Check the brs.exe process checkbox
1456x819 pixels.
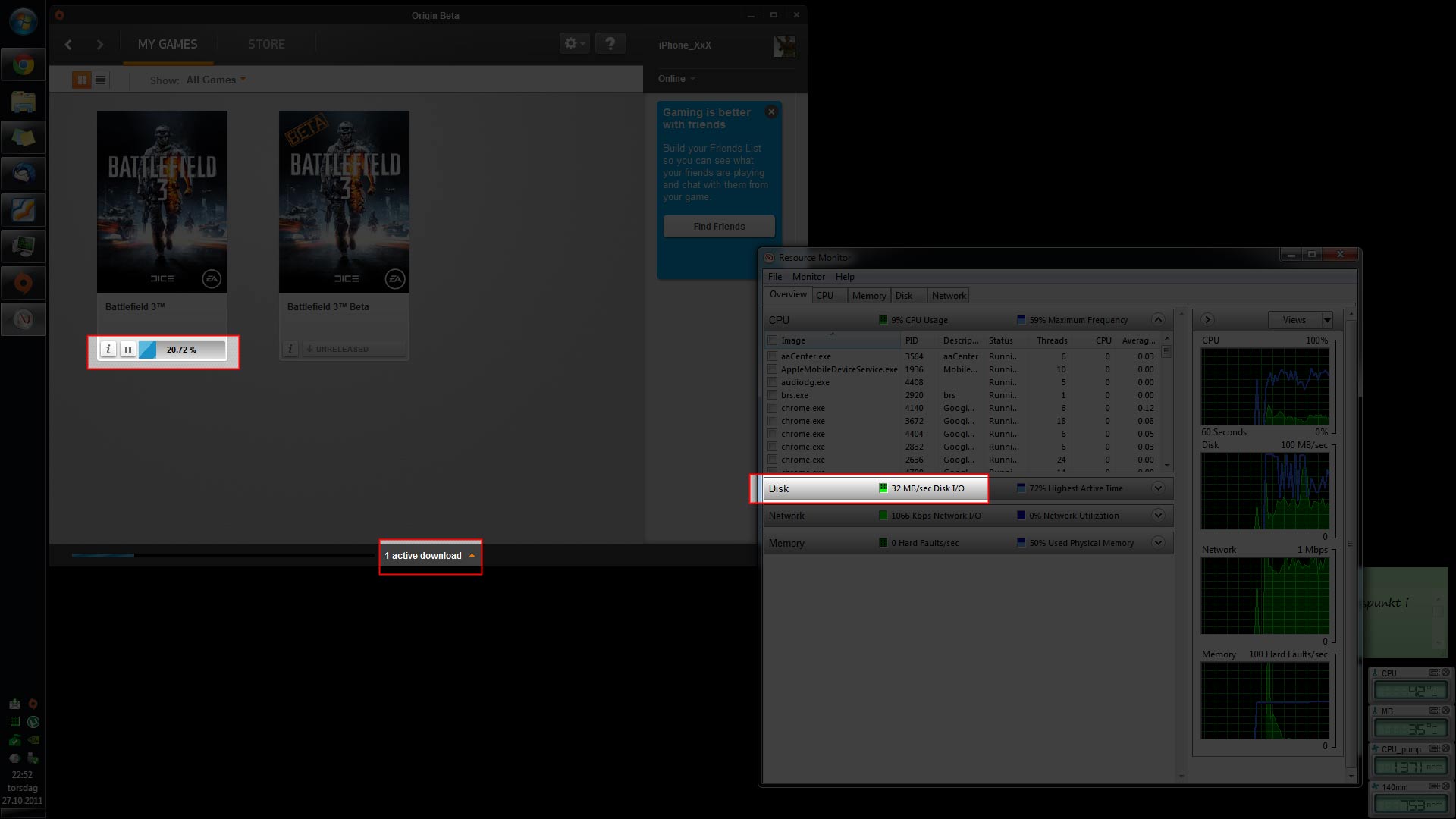(x=772, y=395)
